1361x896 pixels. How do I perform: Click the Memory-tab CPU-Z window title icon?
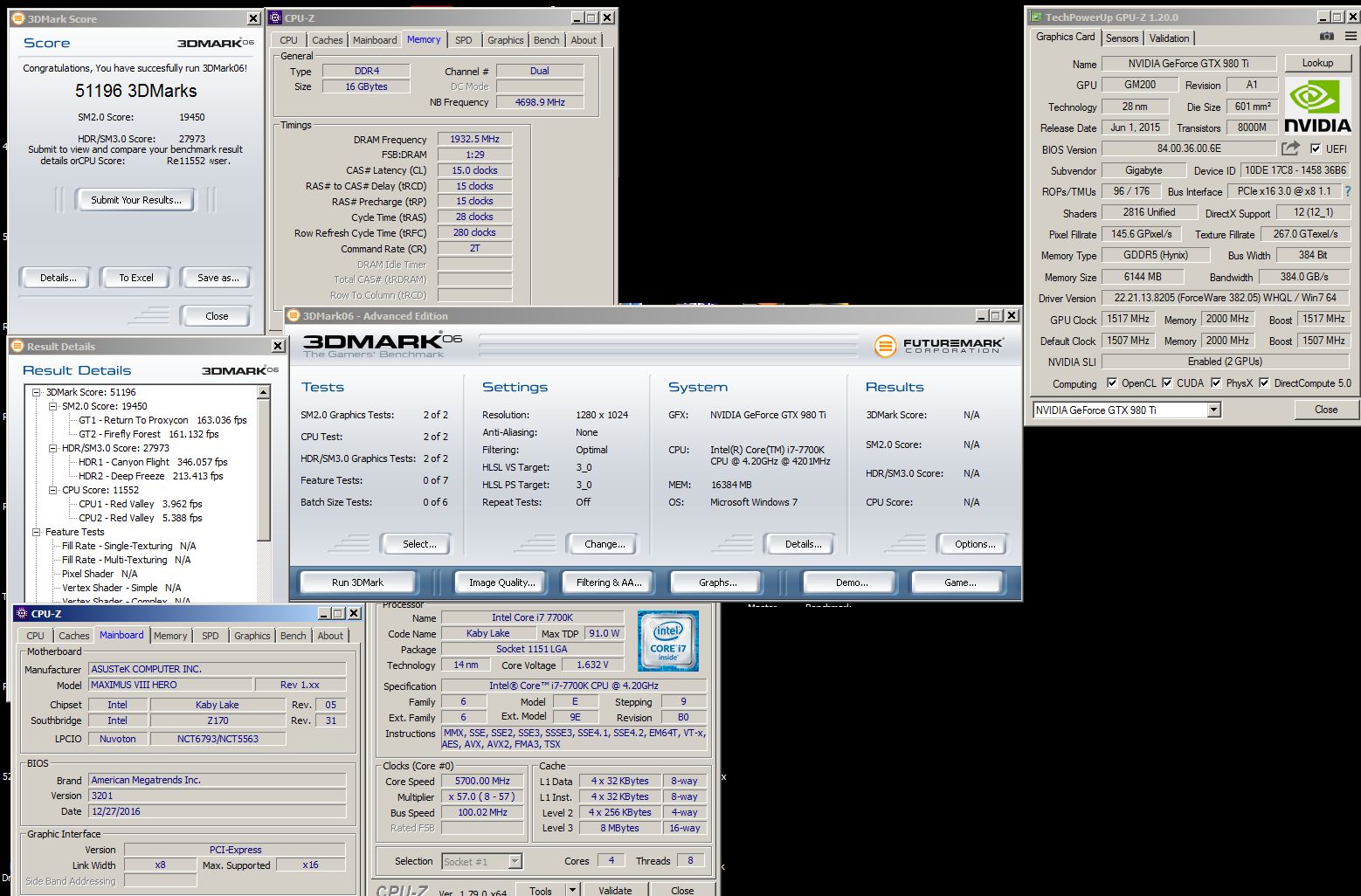tap(274, 17)
